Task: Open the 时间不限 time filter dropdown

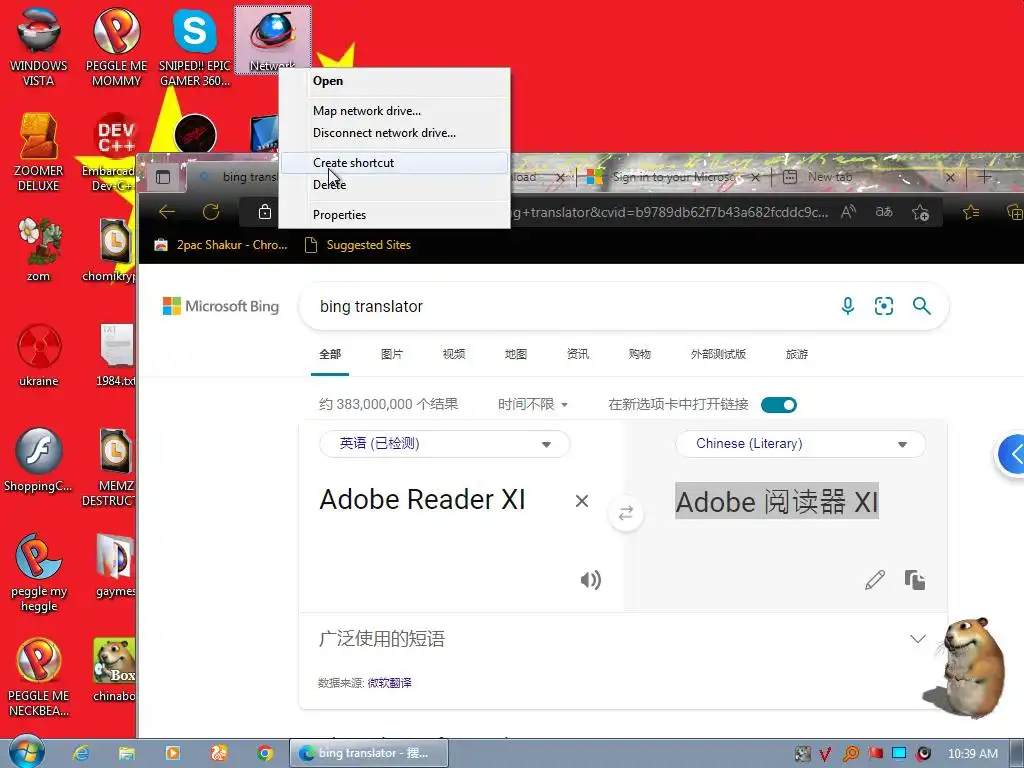Action: (533, 404)
